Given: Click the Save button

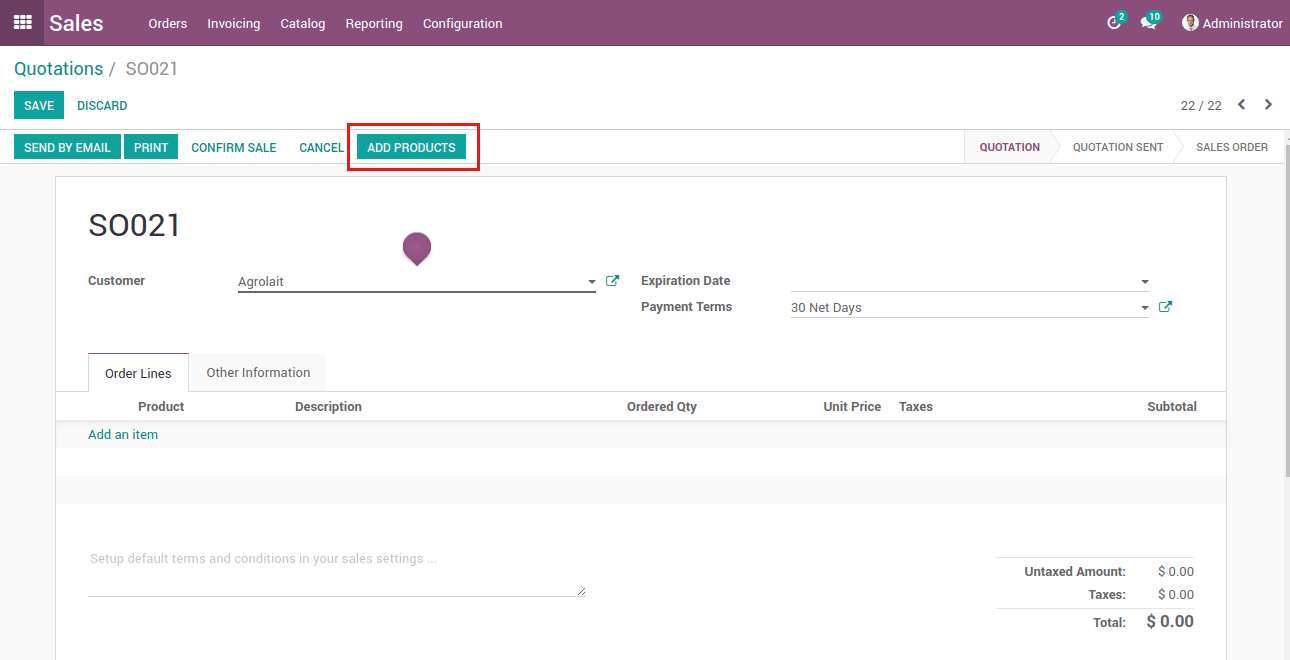Looking at the screenshot, I should (x=39, y=105).
